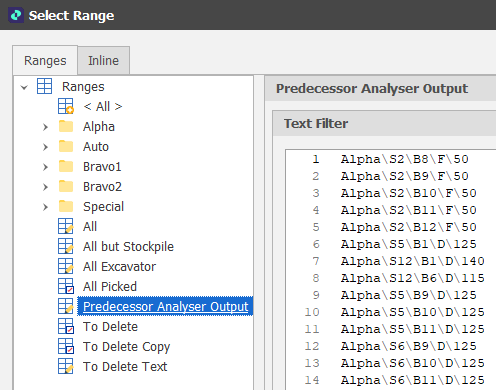
Task: Switch to the Ranges tab
Action: point(45,61)
